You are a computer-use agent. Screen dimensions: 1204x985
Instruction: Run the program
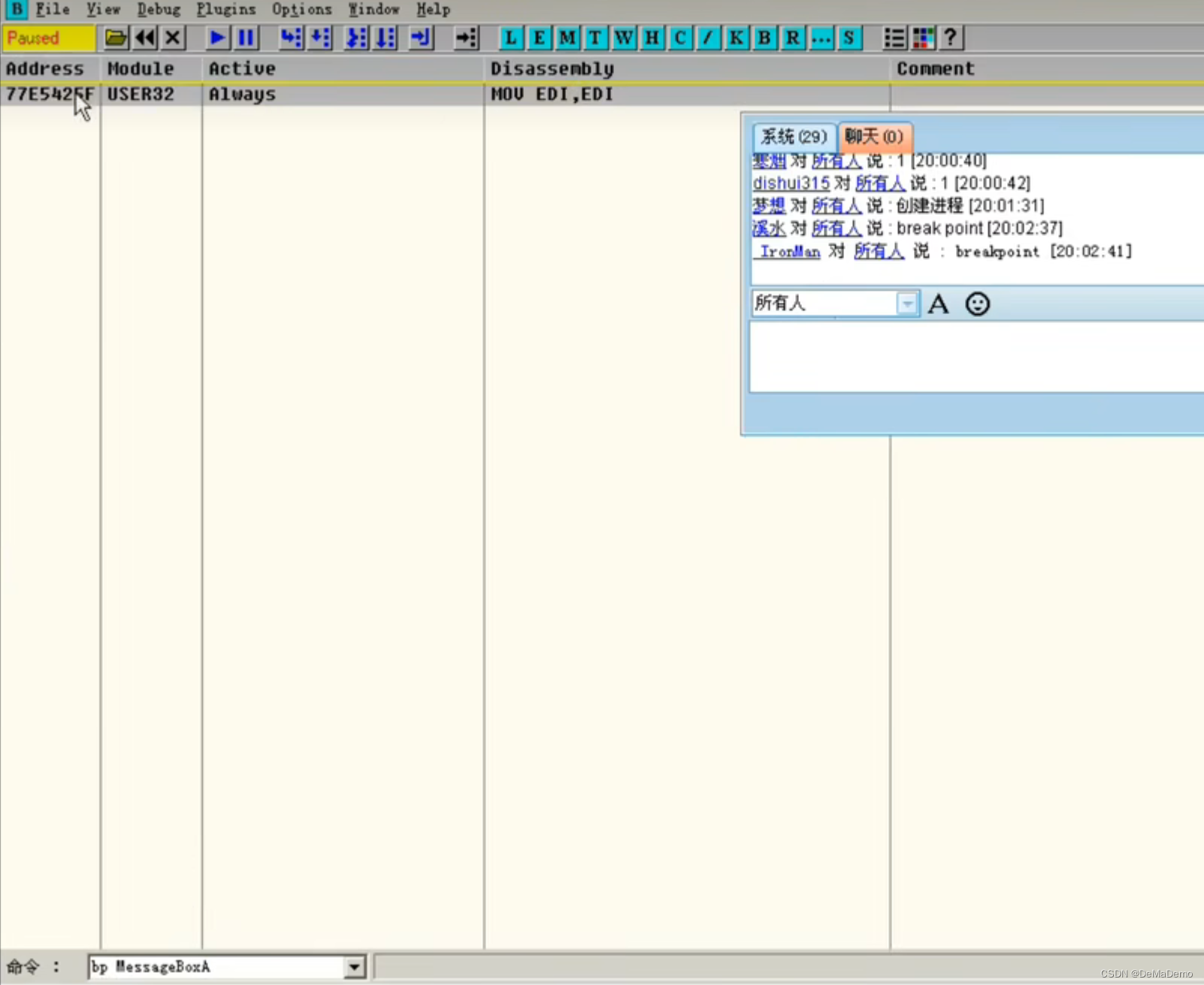[217, 38]
